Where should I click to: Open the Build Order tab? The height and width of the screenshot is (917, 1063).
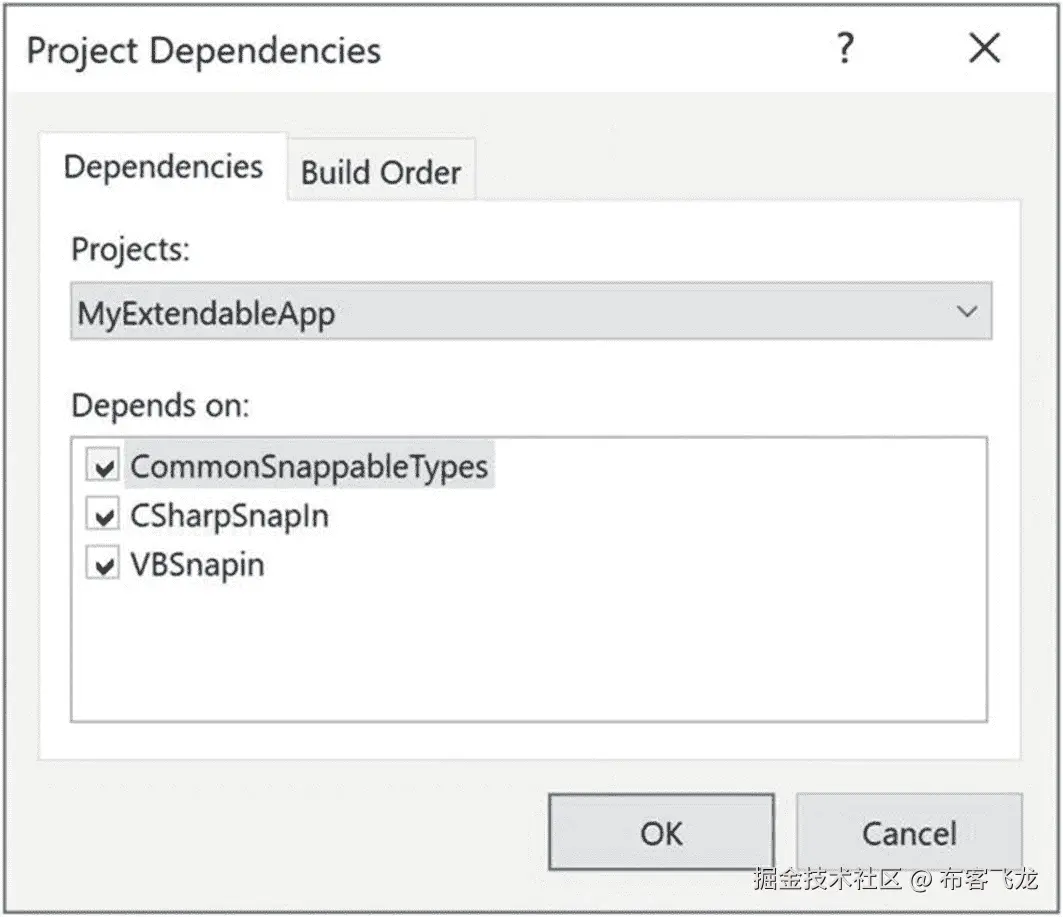point(381,172)
